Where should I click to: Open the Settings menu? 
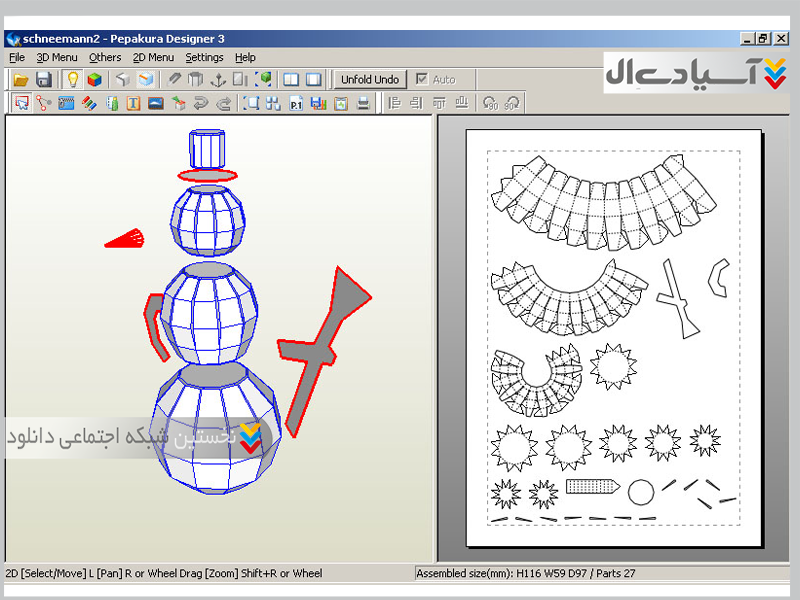(204, 57)
